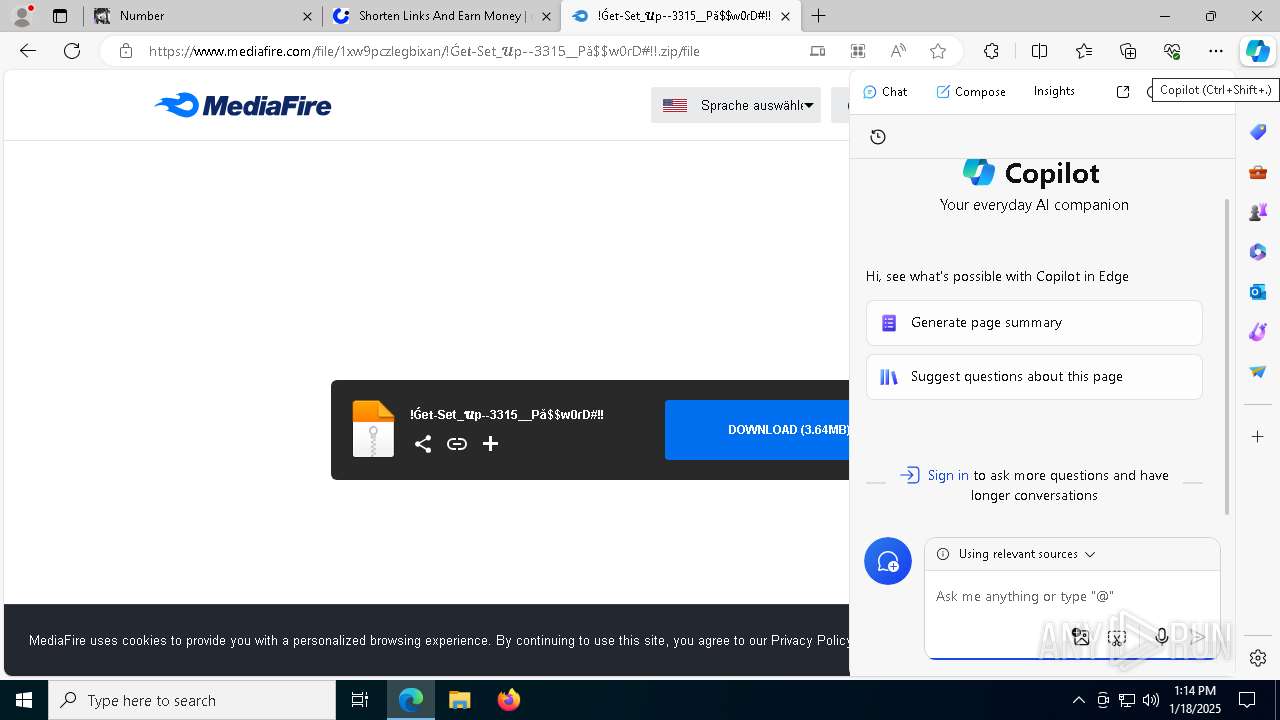This screenshot has height=720, width=1280.
Task: Click the zip file thumbnail icon
Action: (374, 429)
